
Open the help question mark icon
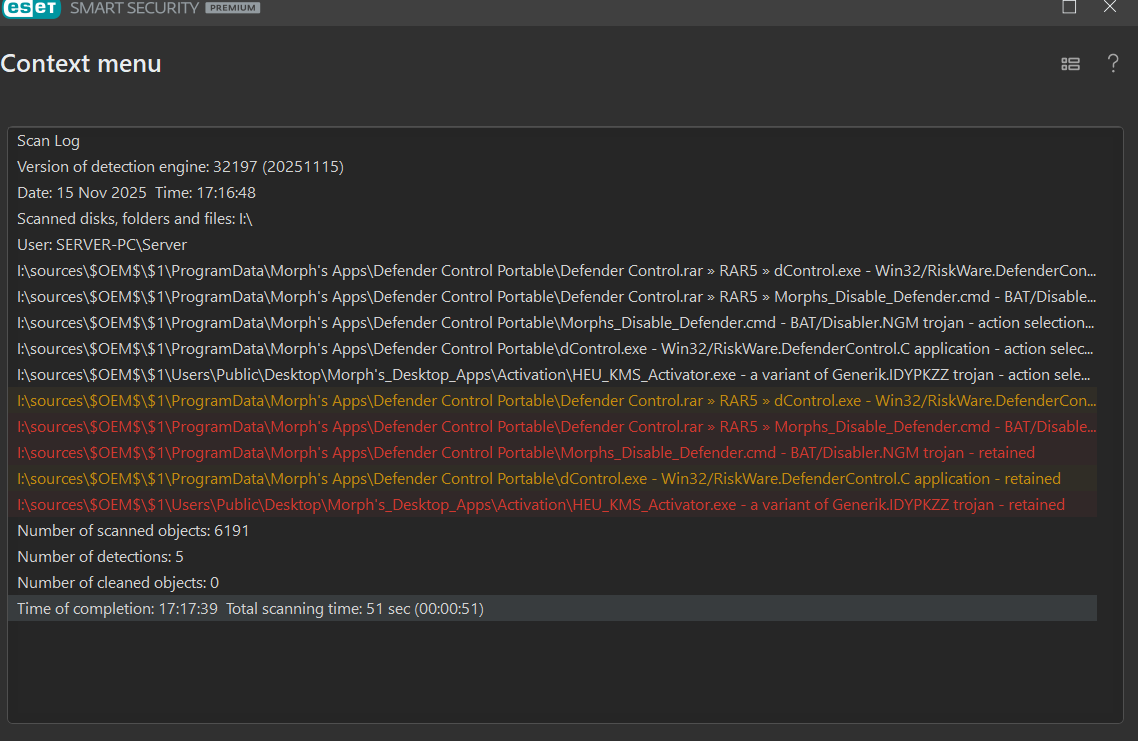point(1112,64)
